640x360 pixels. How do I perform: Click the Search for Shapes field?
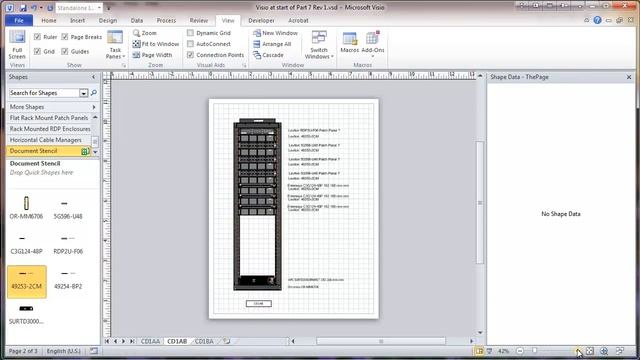pos(44,93)
